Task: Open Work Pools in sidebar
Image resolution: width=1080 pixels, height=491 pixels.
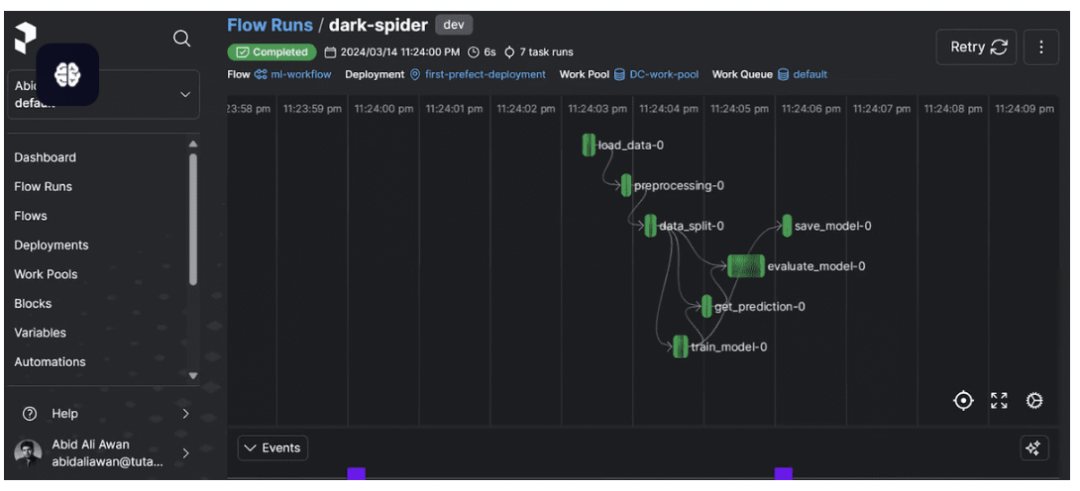Action: (46, 274)
